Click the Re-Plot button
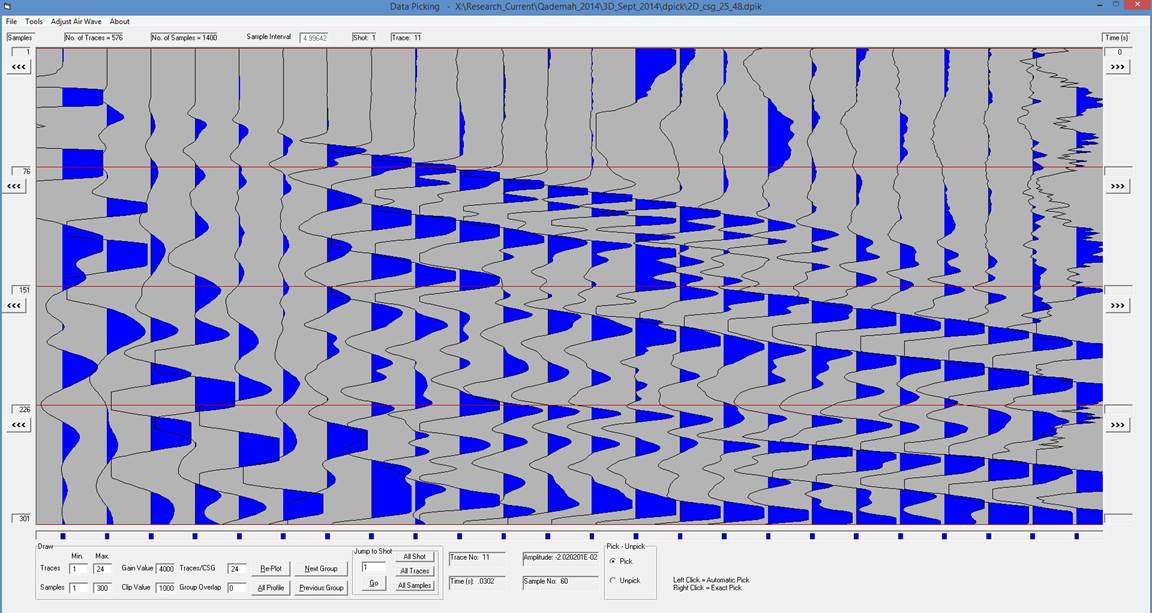The width and height of the screenshot is (1152, 613). click(270, 568)
